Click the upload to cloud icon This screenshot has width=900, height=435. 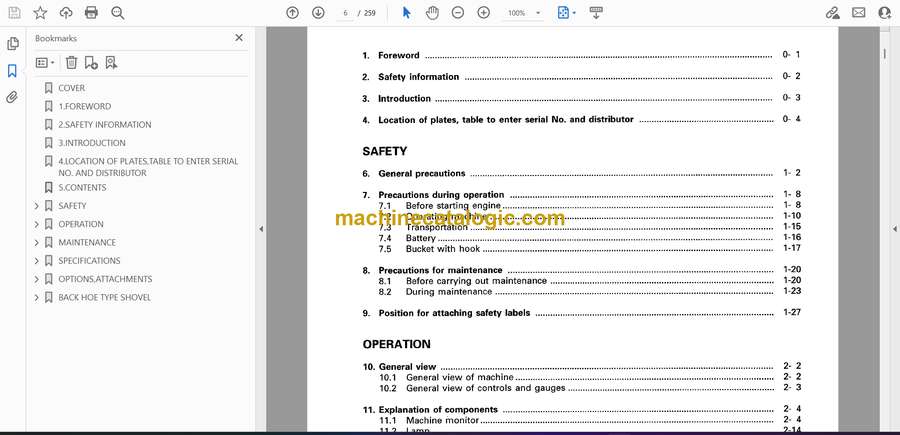pyautogui.click(x=66, y=13)
